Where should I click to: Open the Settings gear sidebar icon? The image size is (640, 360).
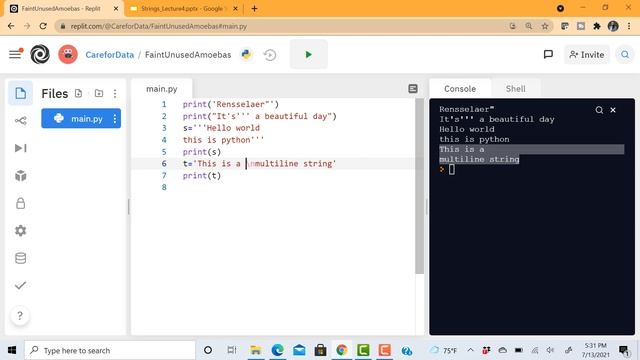tap(20, 231)
